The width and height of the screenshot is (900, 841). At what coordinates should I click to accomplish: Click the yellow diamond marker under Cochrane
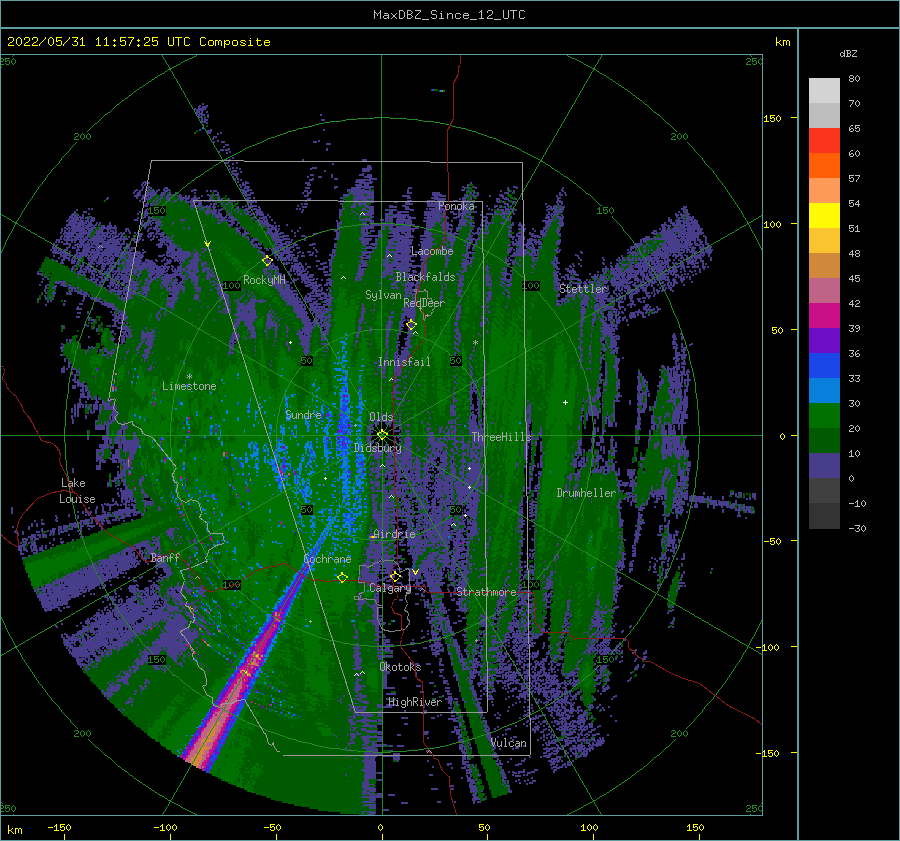(342, 577)
